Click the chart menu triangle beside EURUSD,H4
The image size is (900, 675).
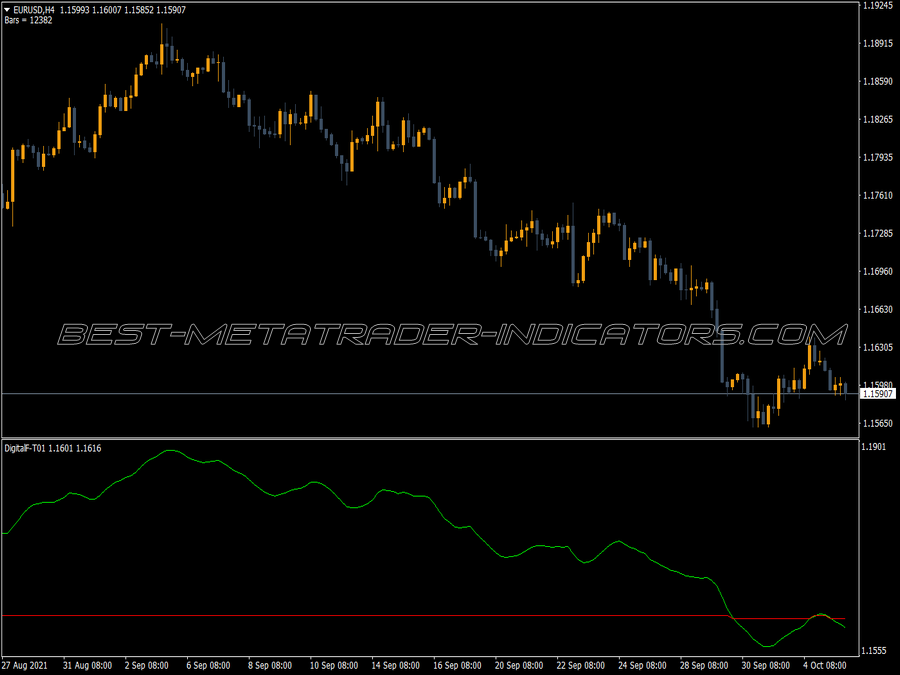[x=7, y=10]
